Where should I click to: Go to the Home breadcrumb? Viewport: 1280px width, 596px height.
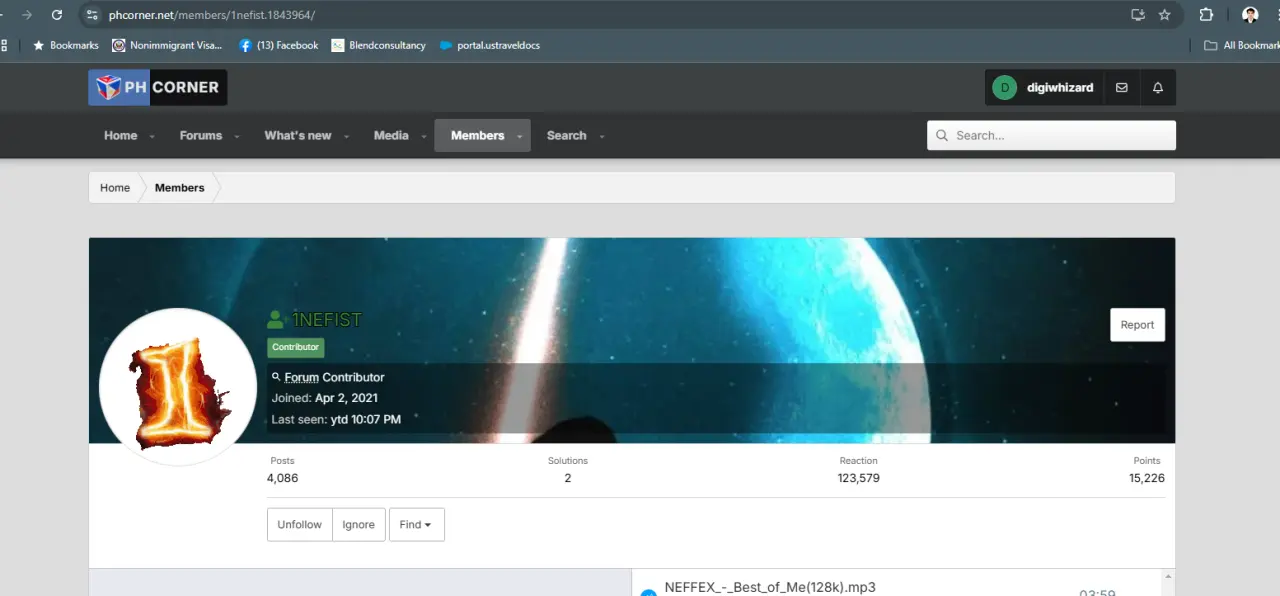tap(115, 187)
